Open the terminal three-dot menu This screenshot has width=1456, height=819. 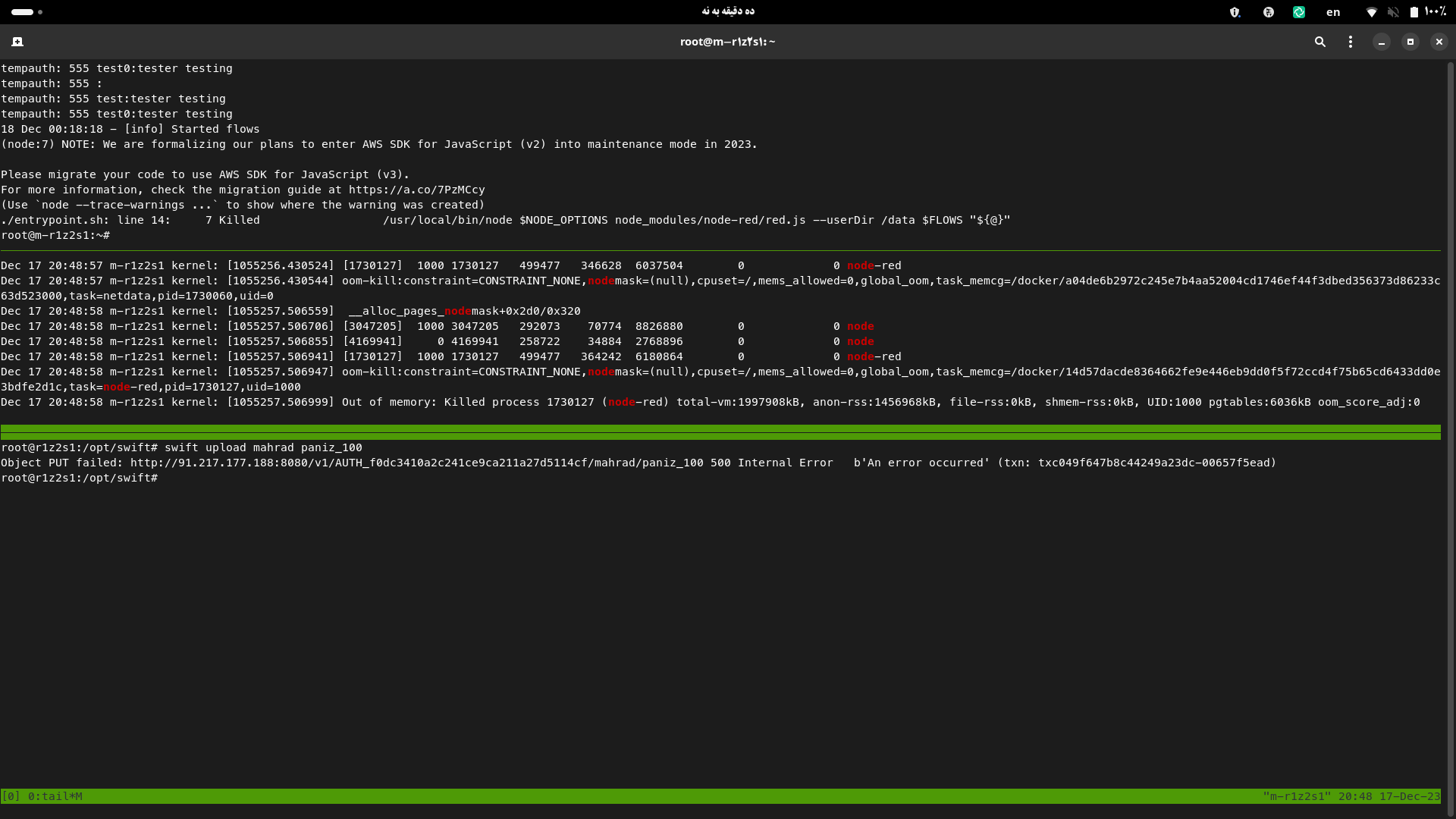(1351, 42)
